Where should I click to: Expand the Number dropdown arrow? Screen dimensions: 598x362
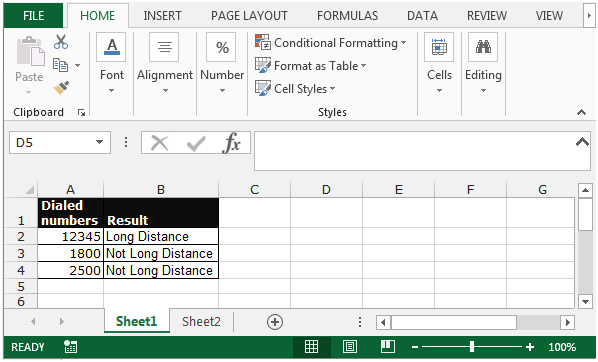point(222,91)
